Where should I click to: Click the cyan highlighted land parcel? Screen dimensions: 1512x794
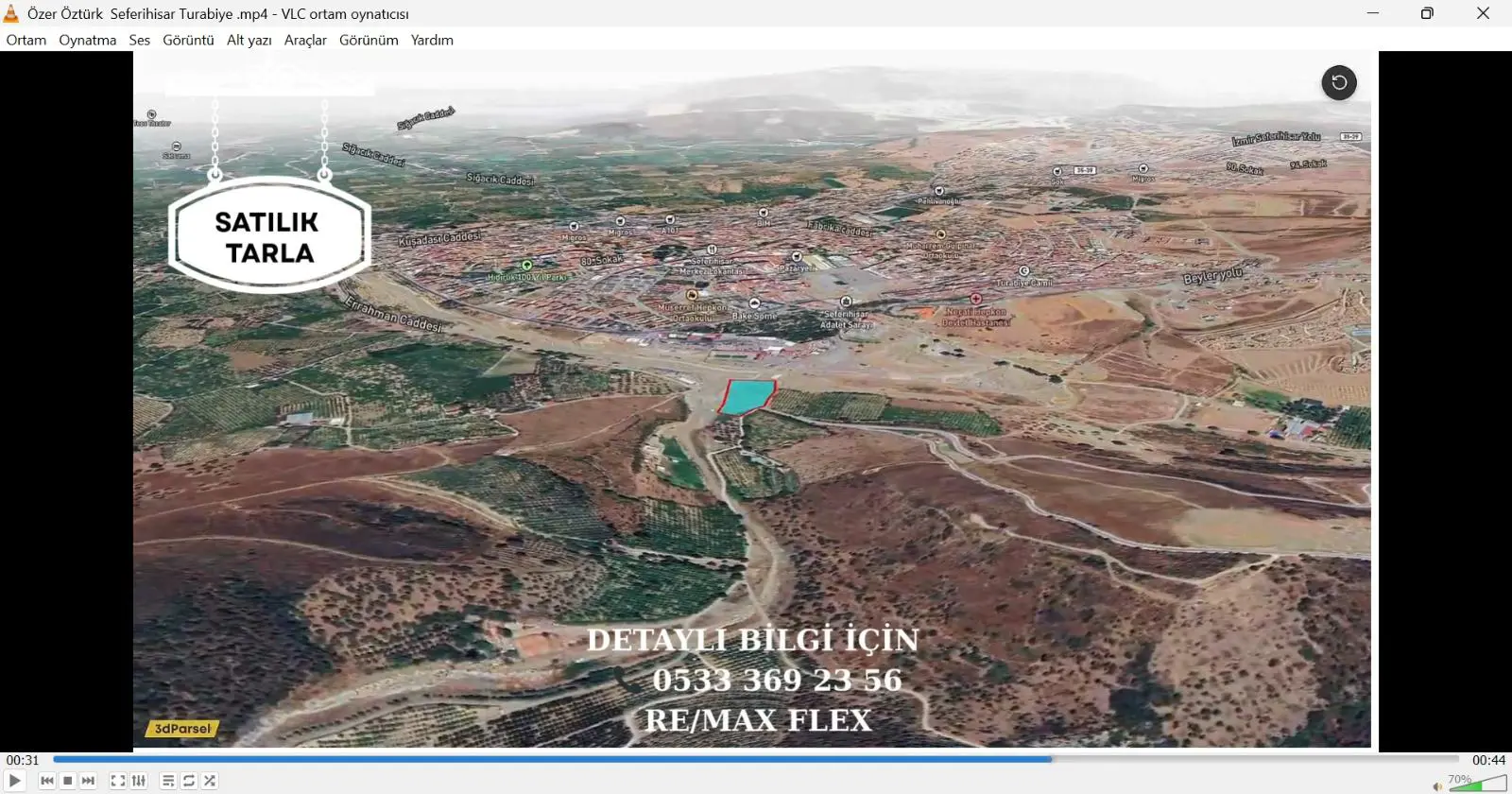coord(747,397)
